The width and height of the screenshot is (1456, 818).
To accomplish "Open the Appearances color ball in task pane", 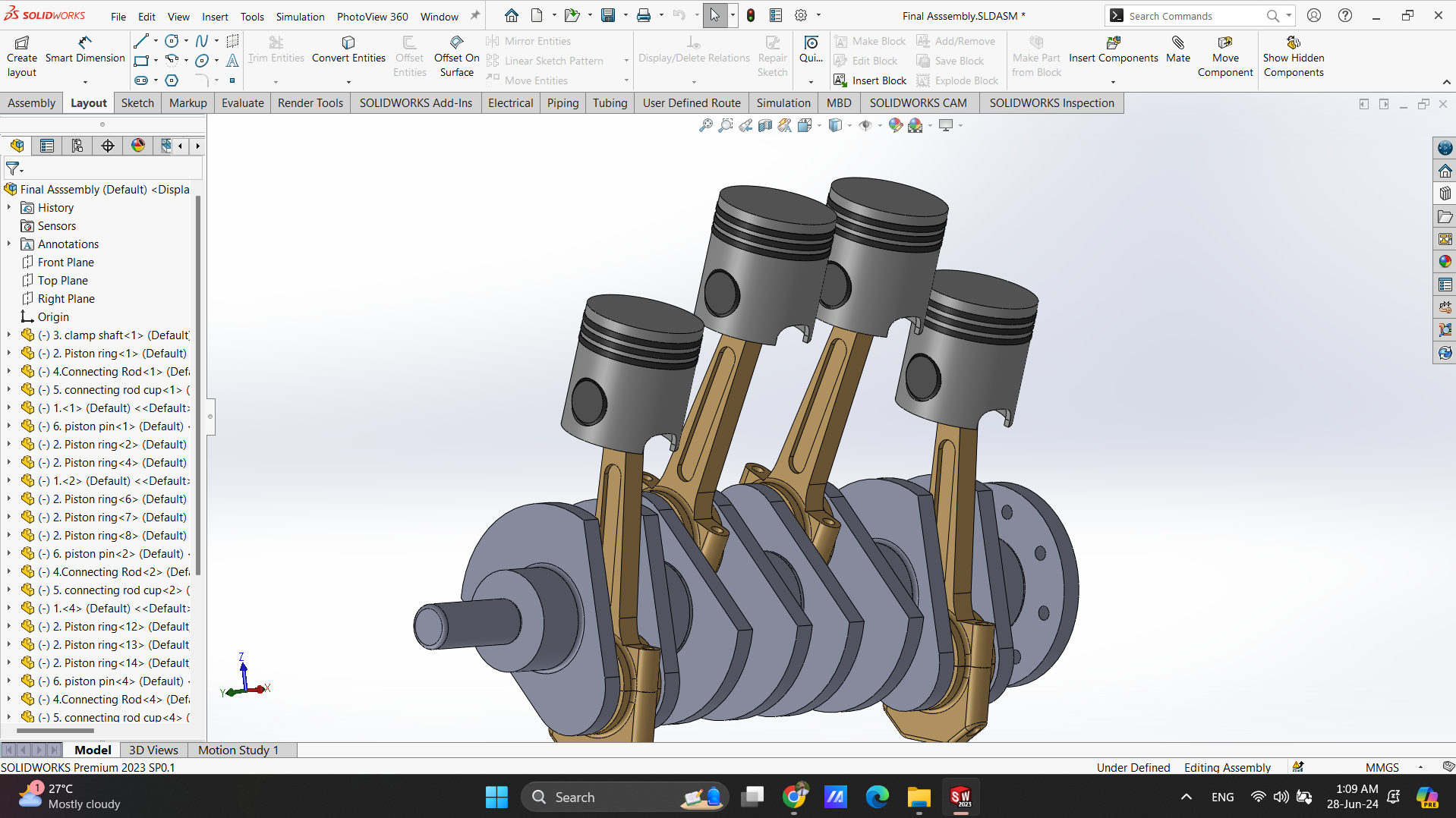I will [1445, 262].
